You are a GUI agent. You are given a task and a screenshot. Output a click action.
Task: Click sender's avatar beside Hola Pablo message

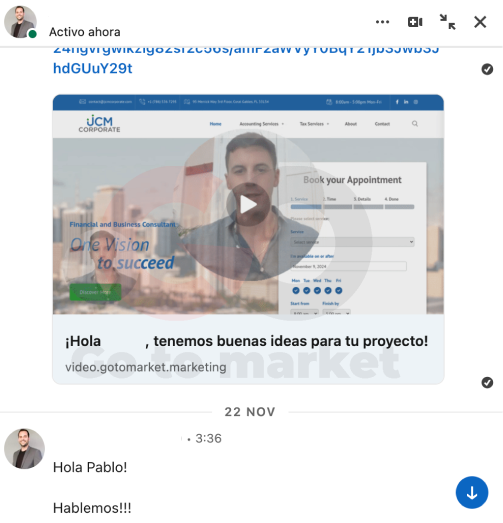(x=24, y=449)
